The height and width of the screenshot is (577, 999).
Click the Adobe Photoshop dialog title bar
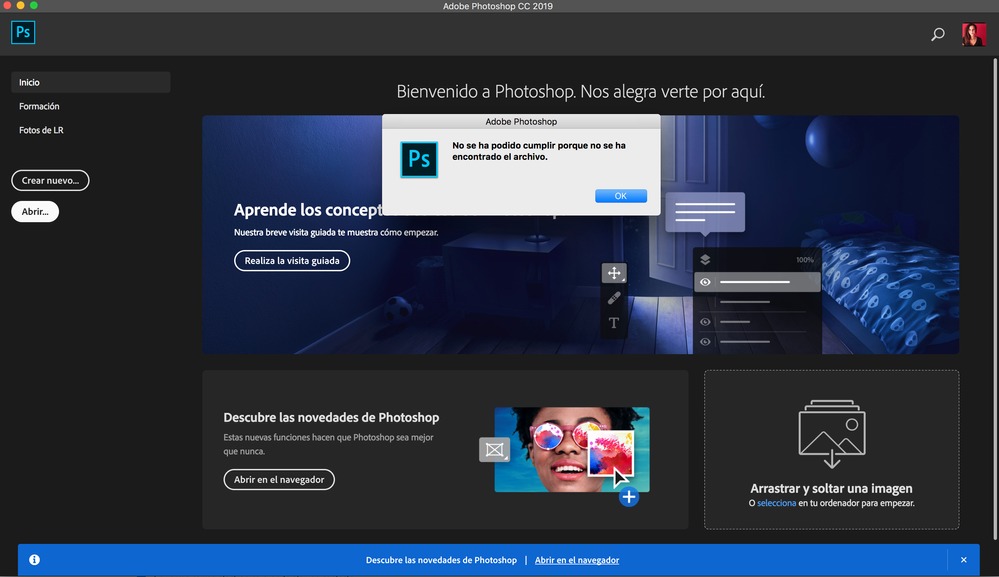point(521,122)
